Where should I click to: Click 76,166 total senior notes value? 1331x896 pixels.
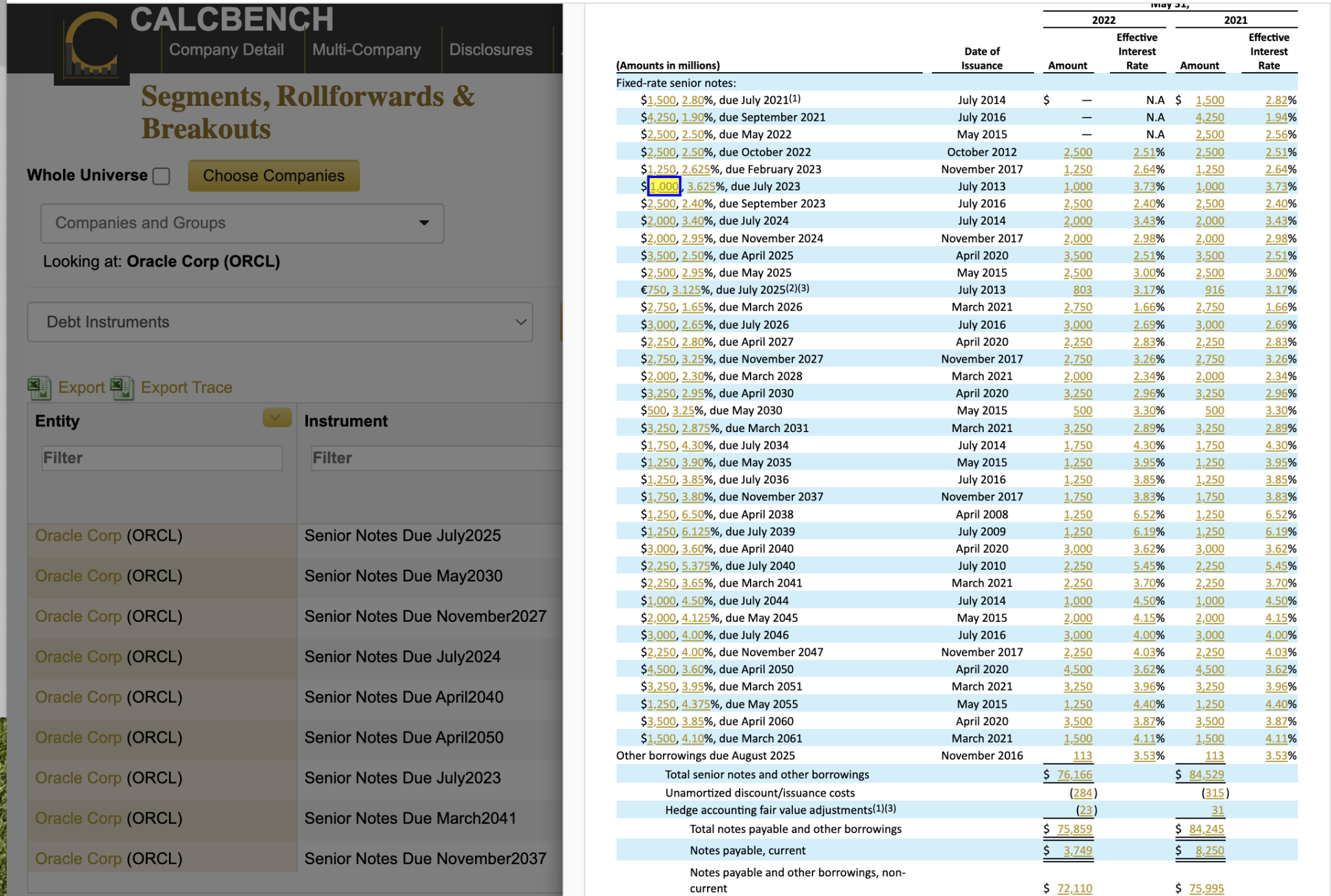(x=1074, y=774)
